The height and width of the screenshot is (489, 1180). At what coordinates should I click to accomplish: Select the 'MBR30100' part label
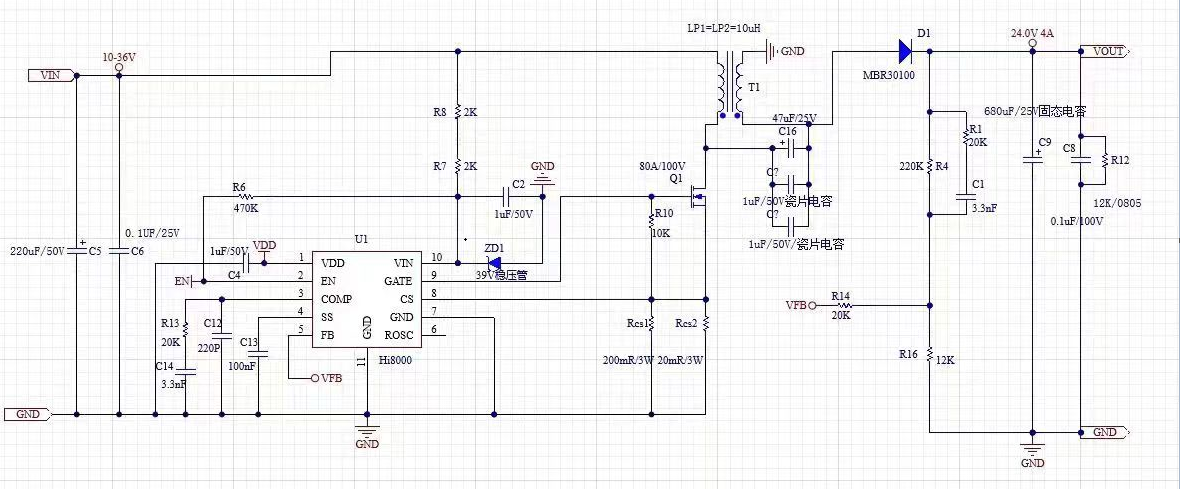click(889, 75)
